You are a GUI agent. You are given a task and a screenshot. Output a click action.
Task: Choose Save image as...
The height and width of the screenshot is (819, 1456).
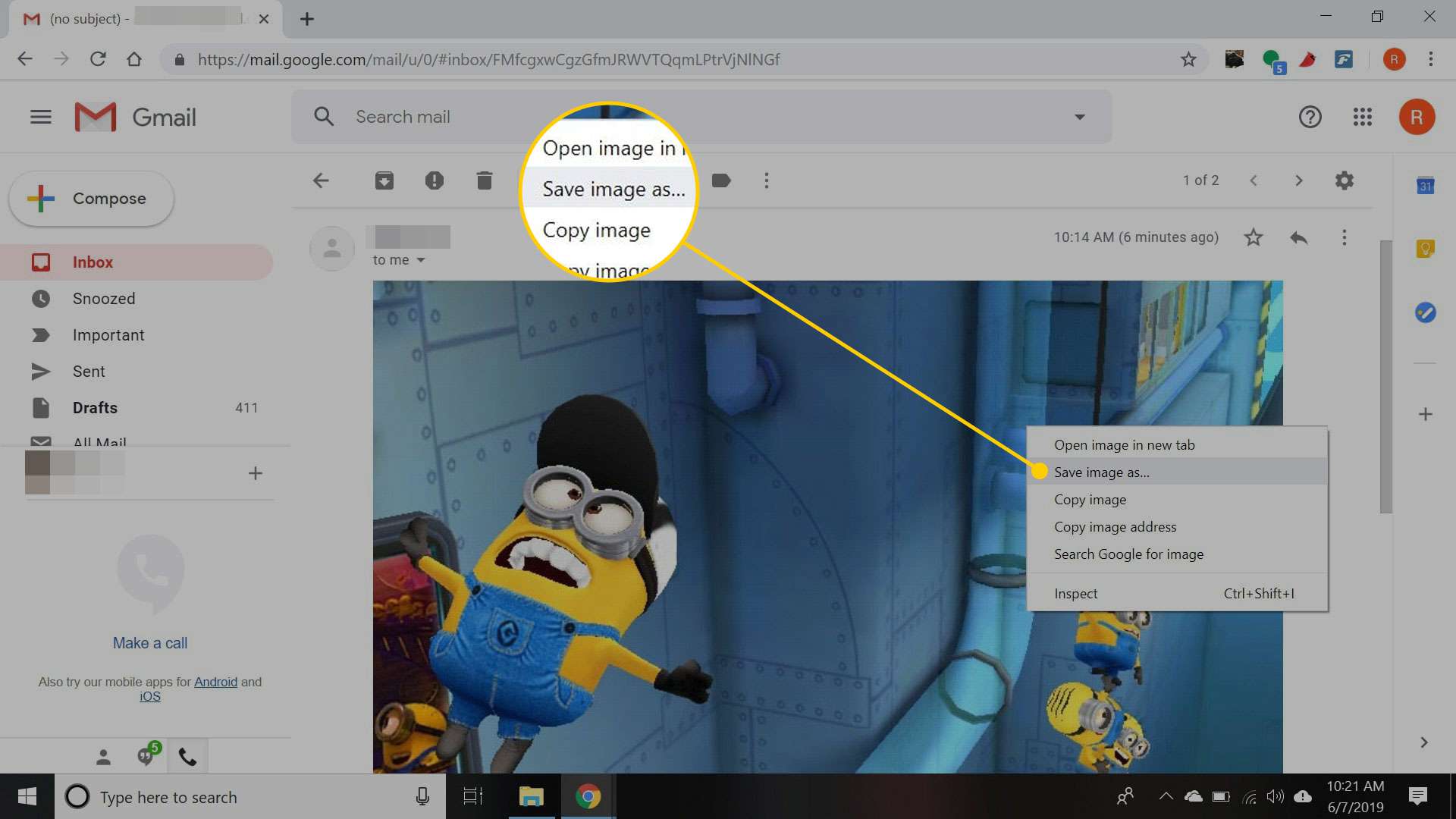[1177, 472]
